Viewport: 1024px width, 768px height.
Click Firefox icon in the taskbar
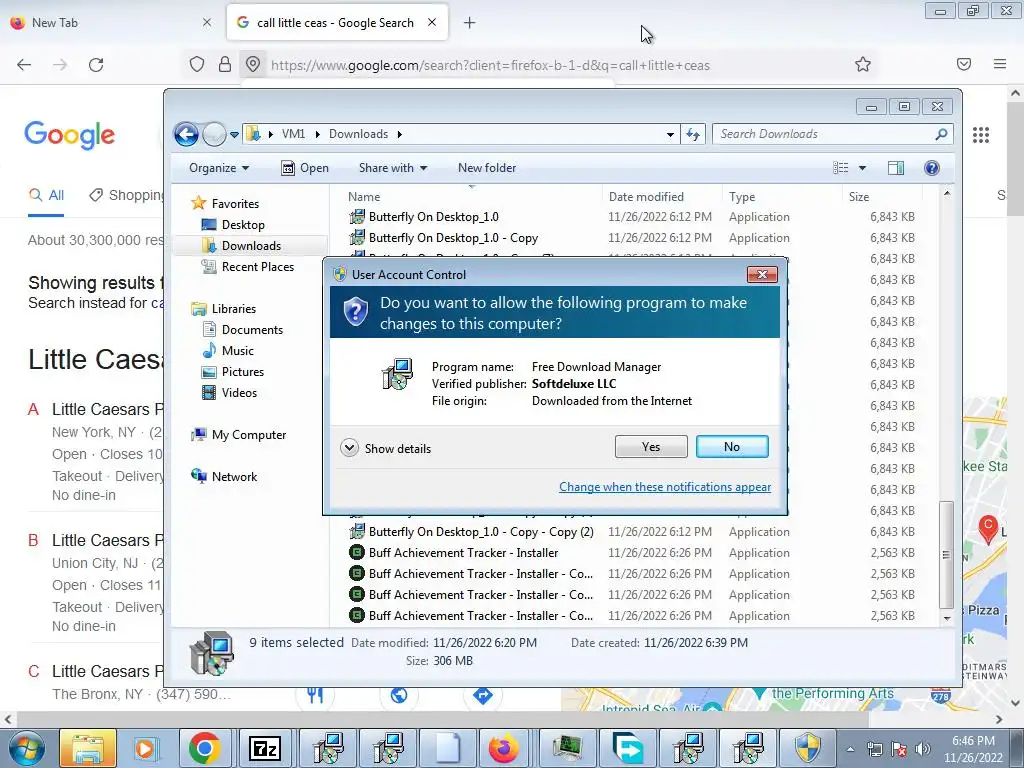click(504, 748)
